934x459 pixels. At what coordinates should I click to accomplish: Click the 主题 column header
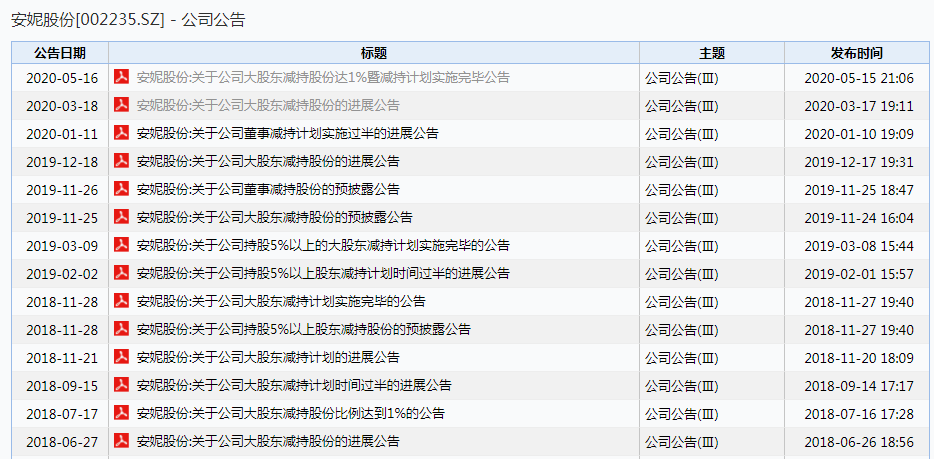point(712,53)
